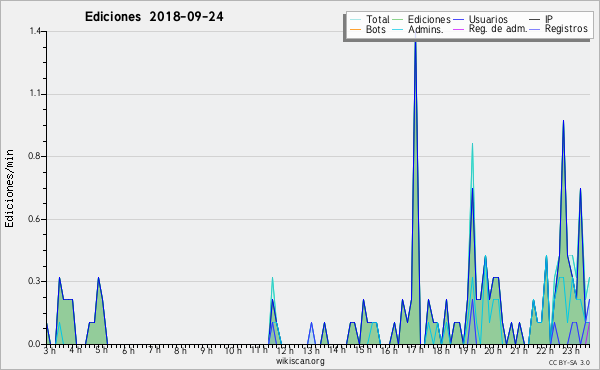Click the 8 h x-axis label

coord(181,351)
